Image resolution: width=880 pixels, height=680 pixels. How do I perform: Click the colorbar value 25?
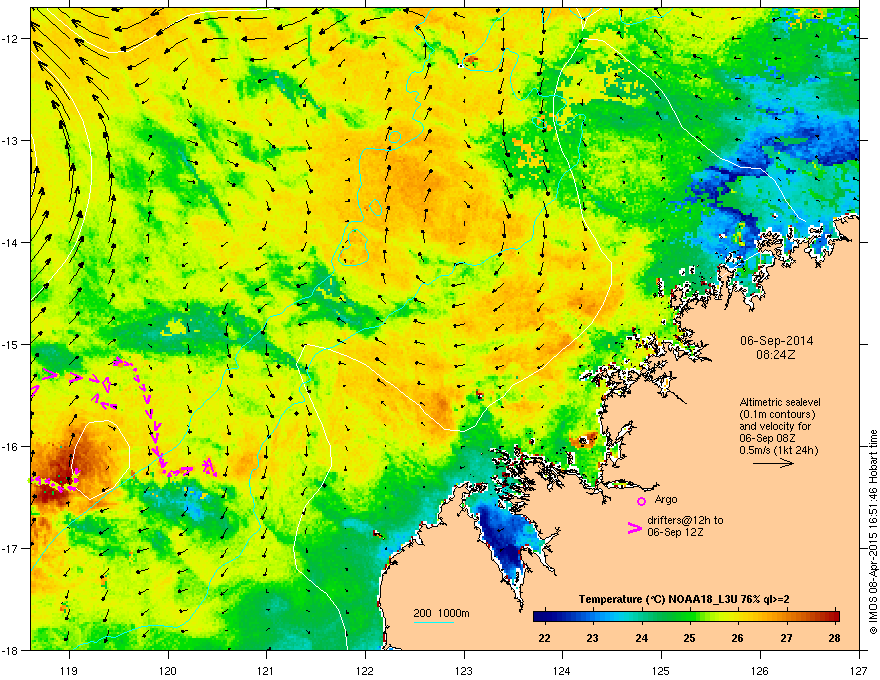689,638
